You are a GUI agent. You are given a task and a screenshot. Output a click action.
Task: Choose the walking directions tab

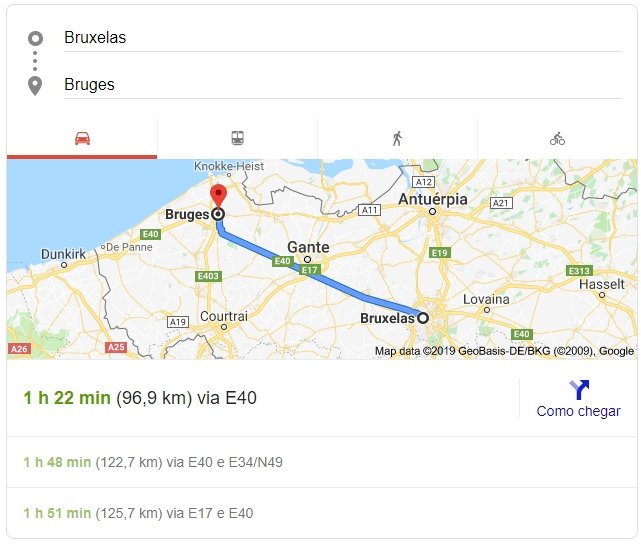(397, 139)
